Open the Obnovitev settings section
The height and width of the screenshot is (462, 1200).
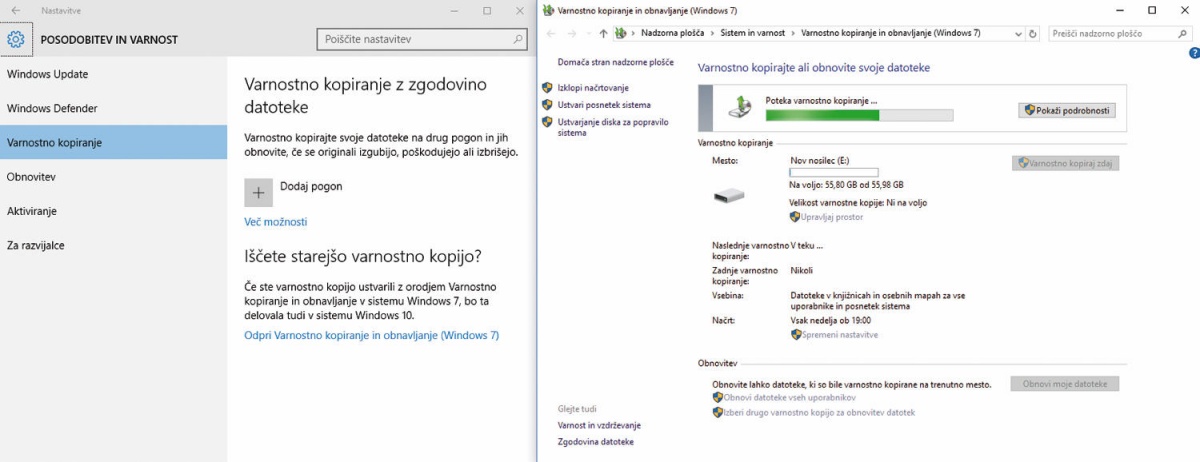point(114,176)
